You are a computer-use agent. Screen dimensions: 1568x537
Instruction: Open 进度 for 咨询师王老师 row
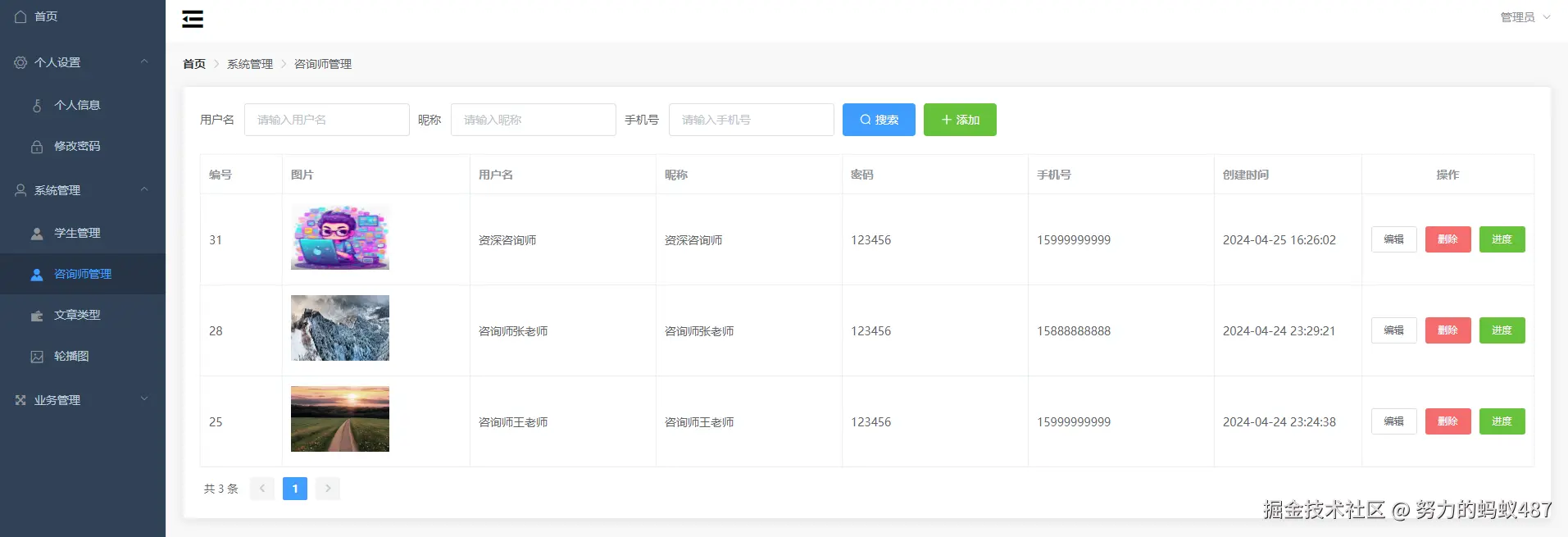coord(1502,421)
